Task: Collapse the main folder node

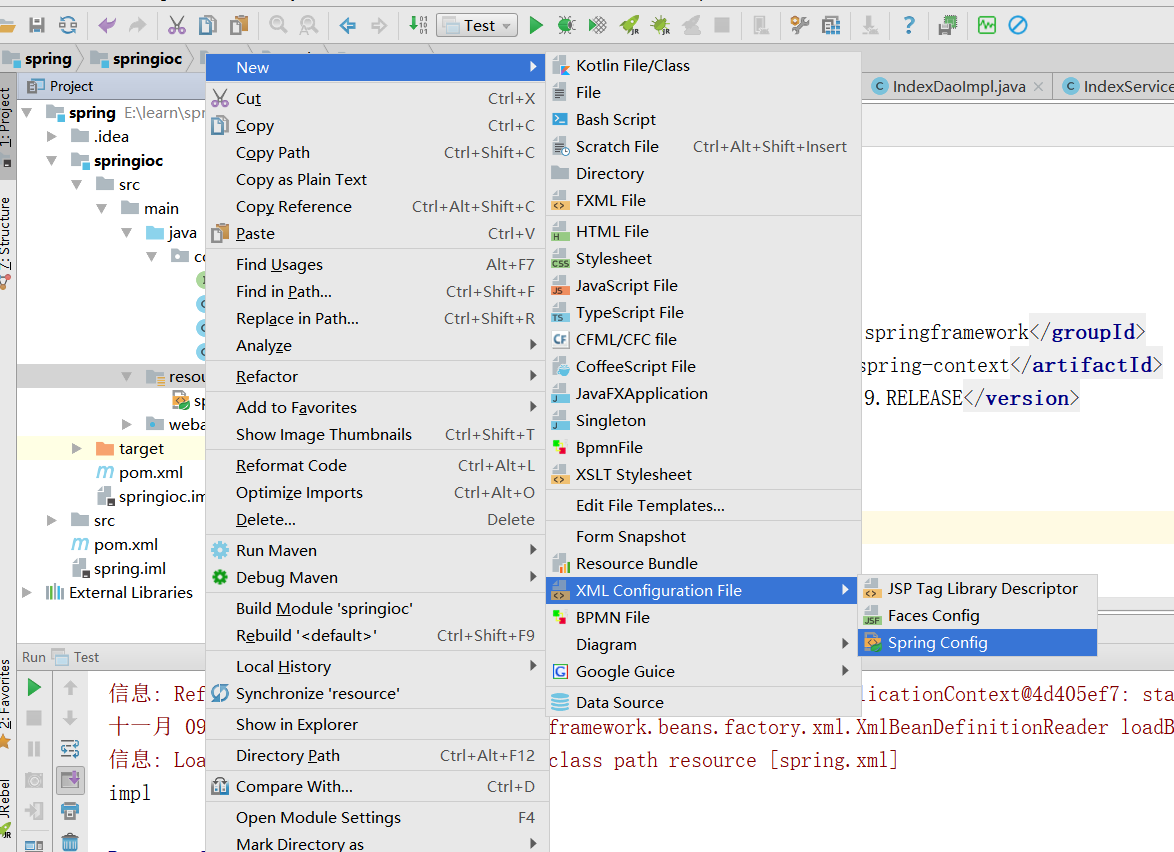Action: click(101, 208)
